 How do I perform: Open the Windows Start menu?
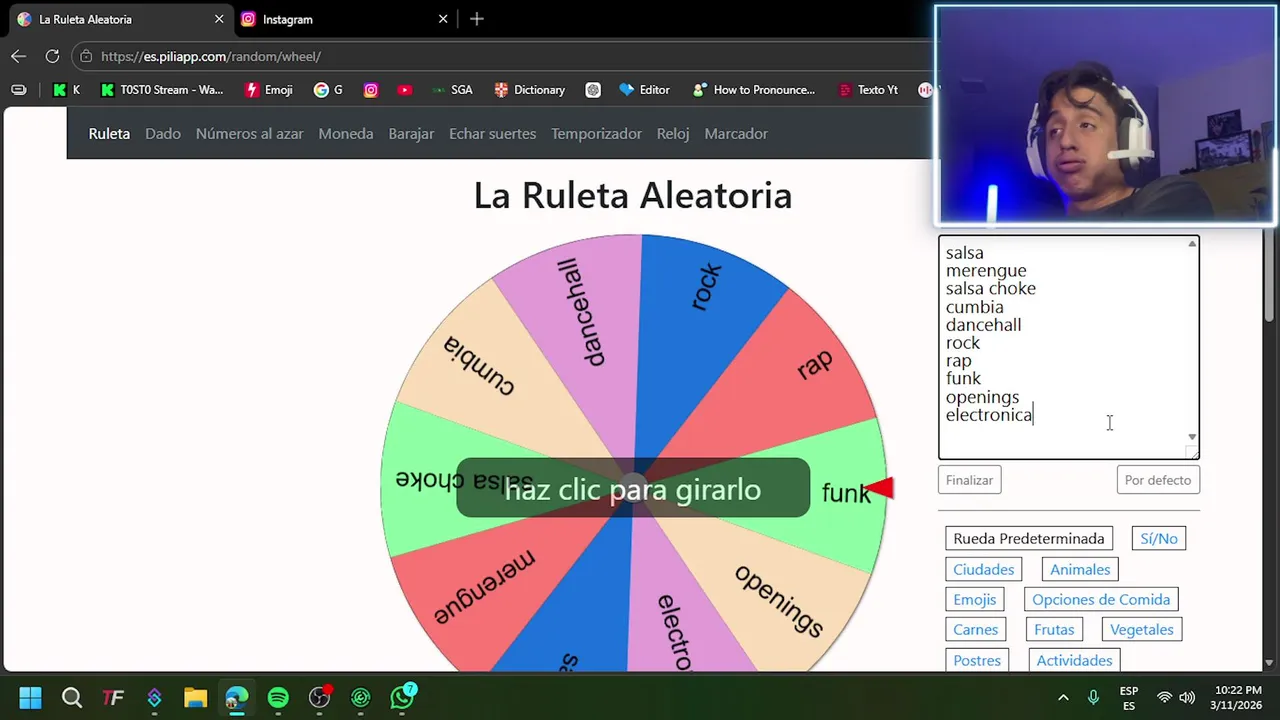click(x=30, y=697)
